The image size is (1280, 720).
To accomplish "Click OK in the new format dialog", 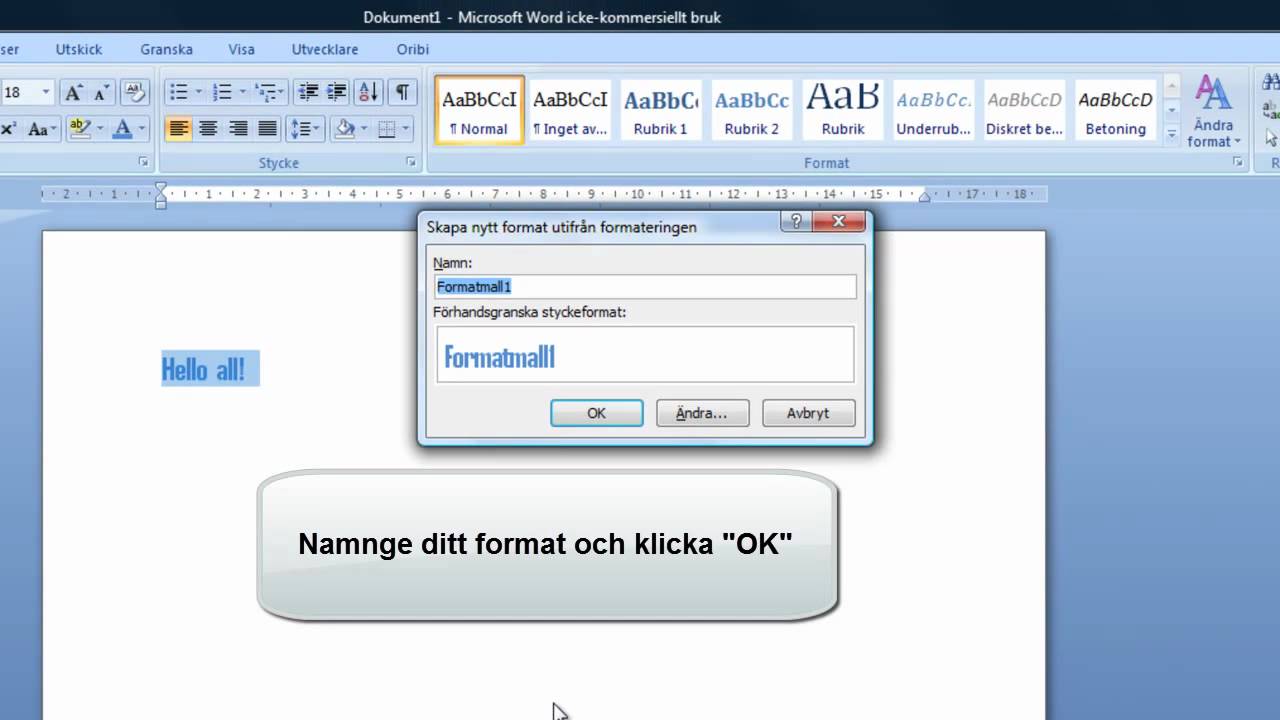I will click(597, 413).
